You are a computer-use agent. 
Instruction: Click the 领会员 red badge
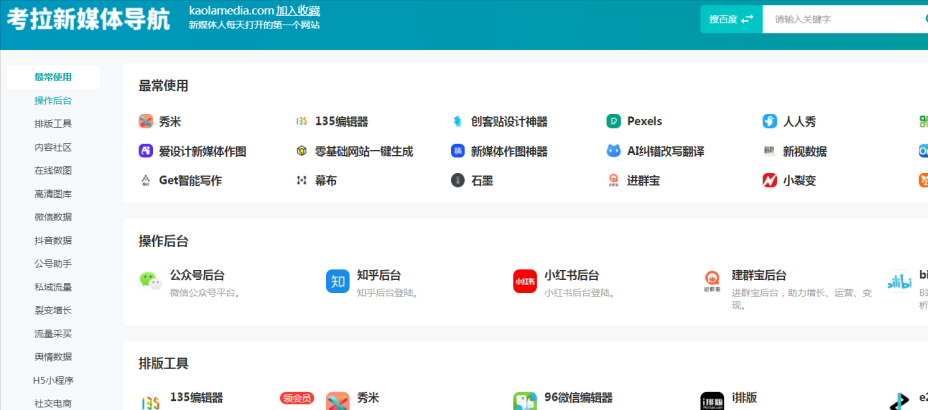pos(297,398)
